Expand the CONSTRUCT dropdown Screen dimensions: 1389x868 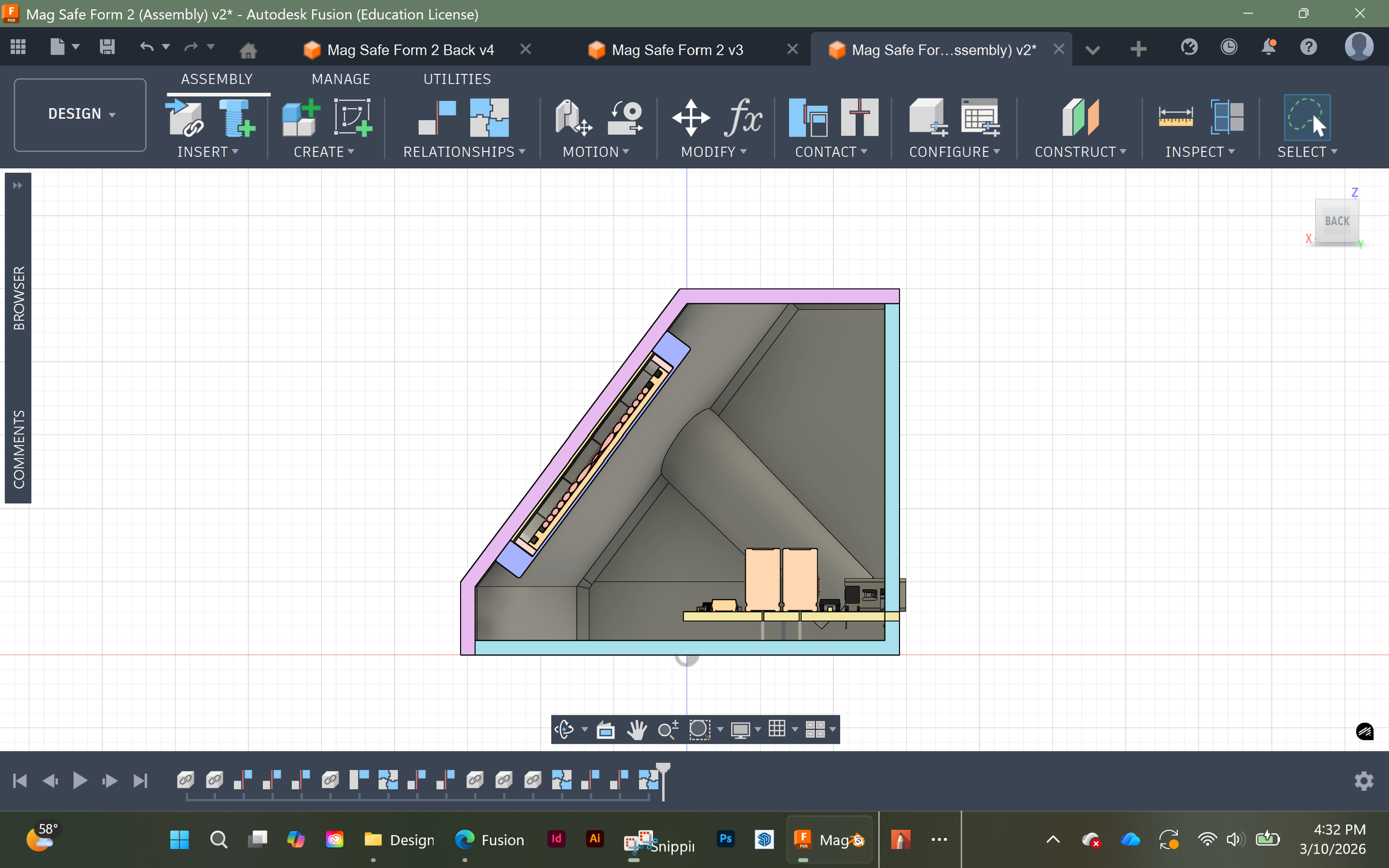tap(1081, 152)
